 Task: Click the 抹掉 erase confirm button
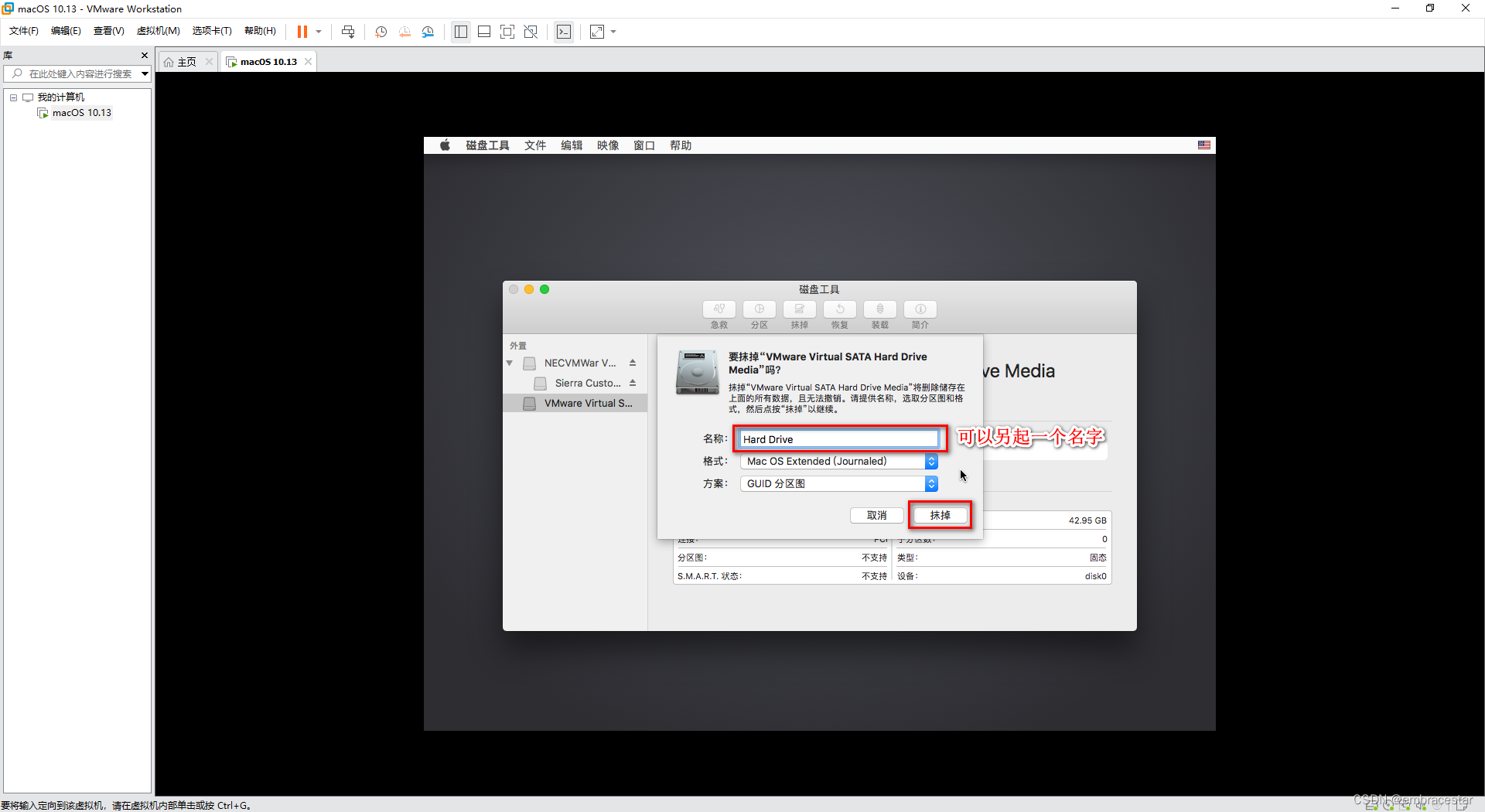pyautogui.click(x=940, y=516)
